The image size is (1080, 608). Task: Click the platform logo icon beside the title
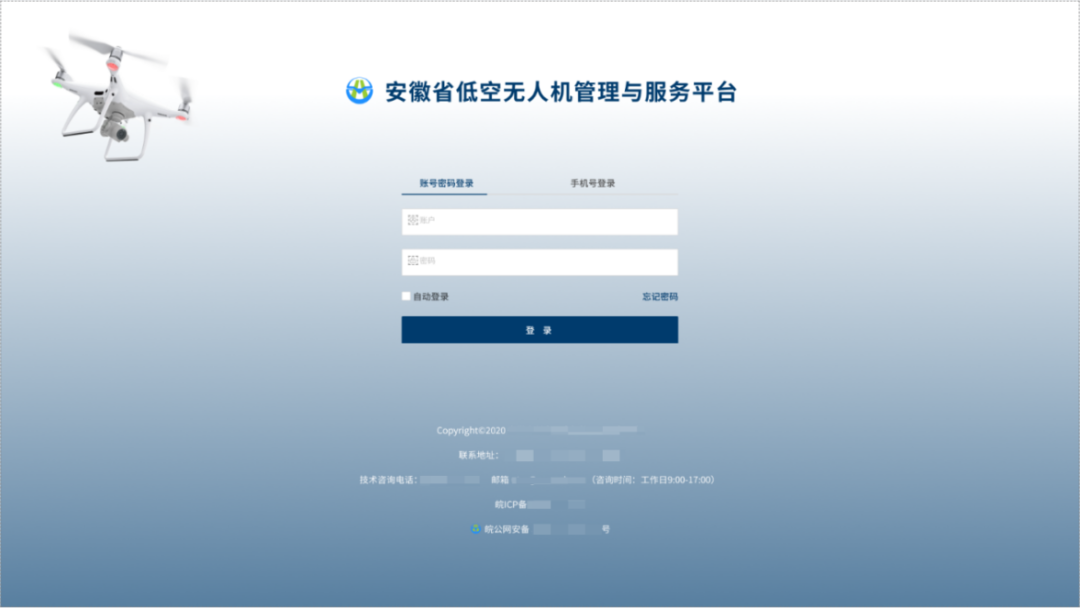click(359, 91)
